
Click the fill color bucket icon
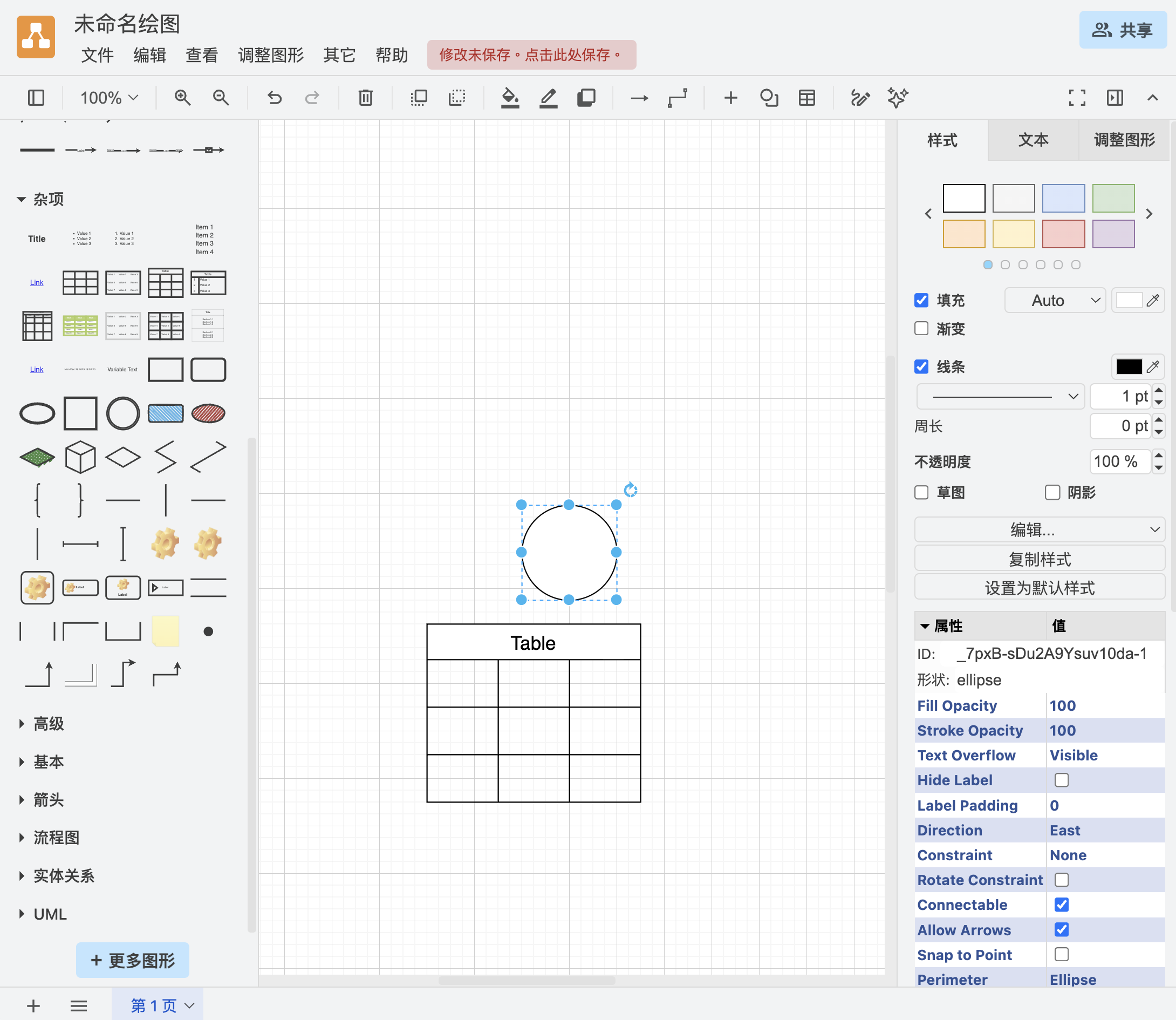510,98
